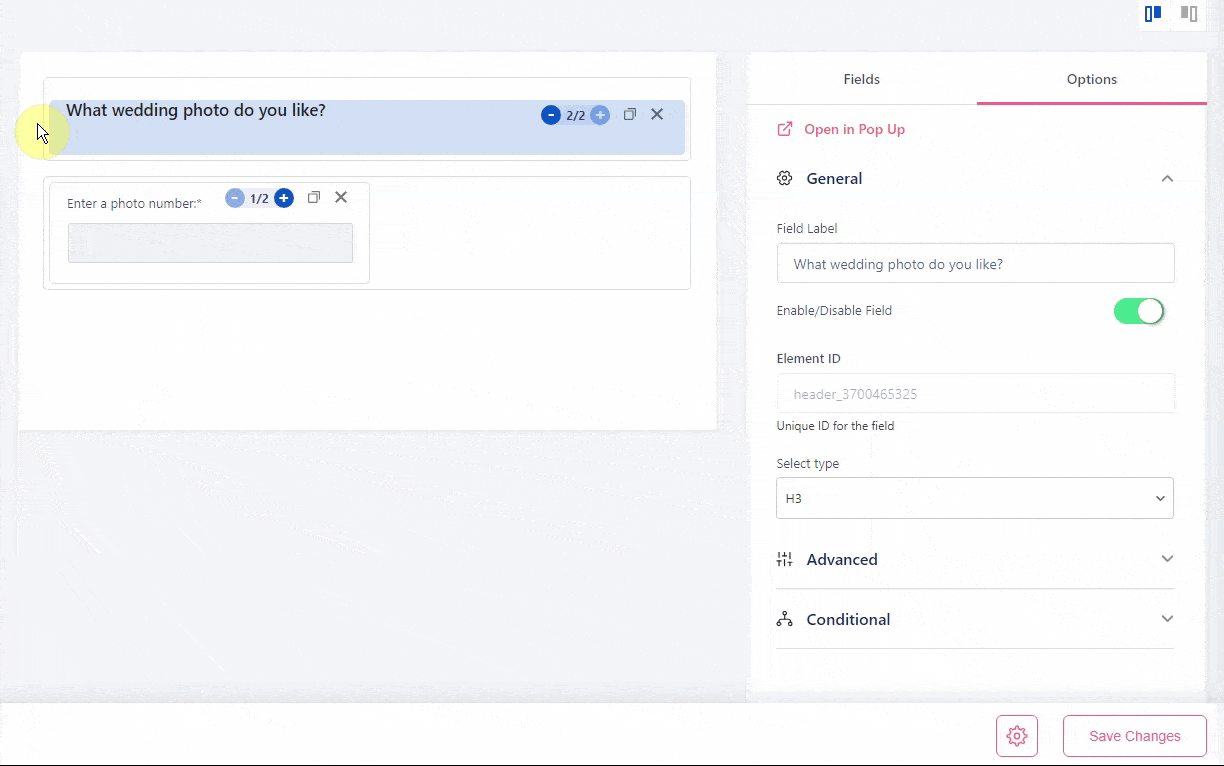
Task: Remove the photo number field
Action: 341,197
